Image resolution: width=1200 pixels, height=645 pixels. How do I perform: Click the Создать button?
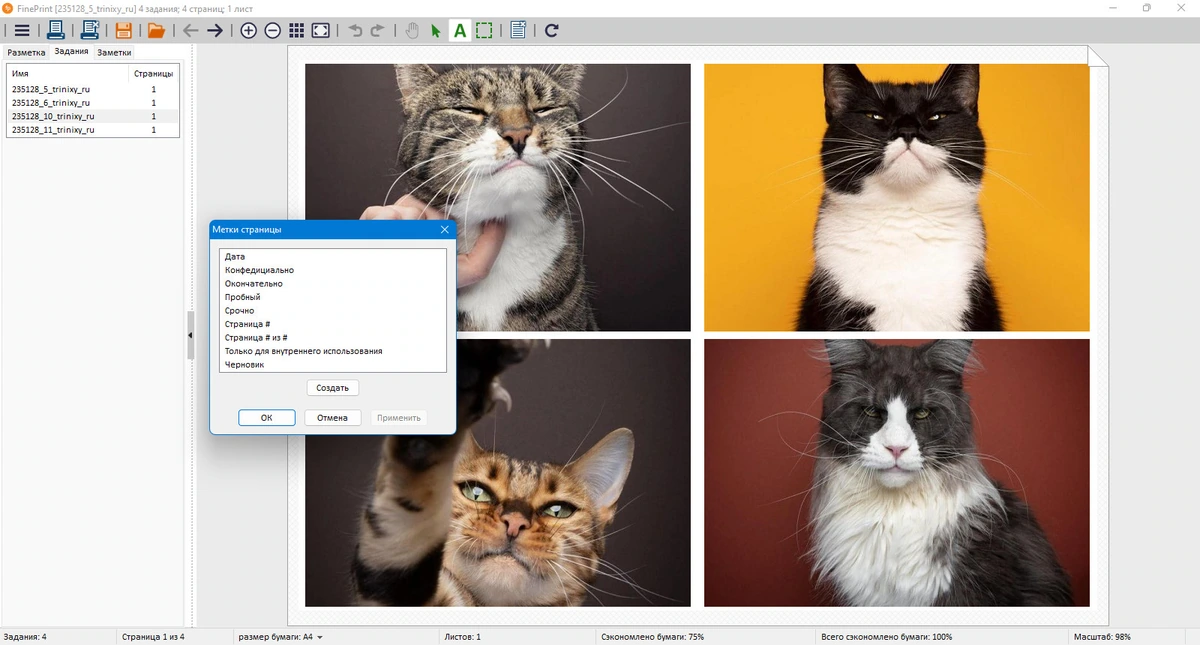click(332, 388)
